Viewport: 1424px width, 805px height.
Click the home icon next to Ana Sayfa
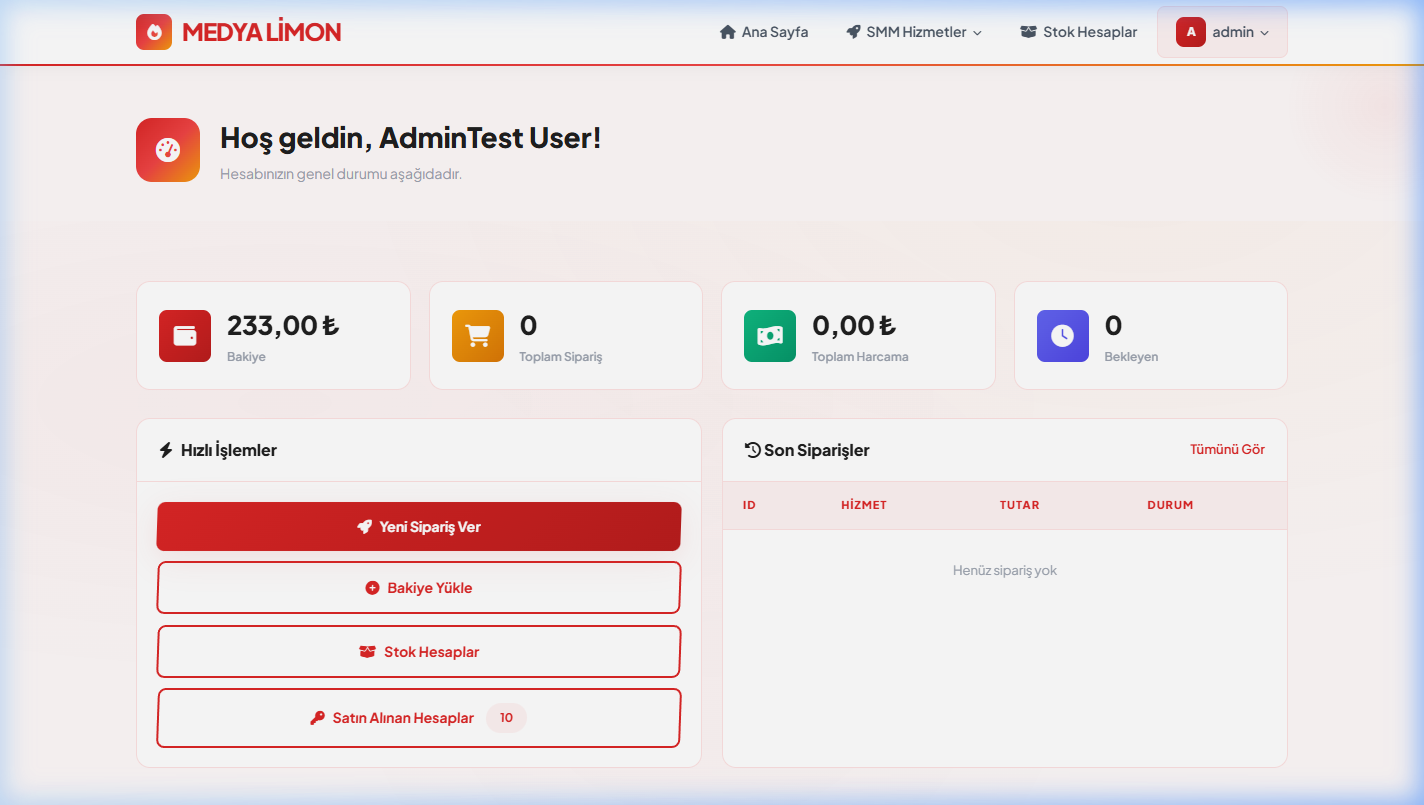tap(727, 31)
